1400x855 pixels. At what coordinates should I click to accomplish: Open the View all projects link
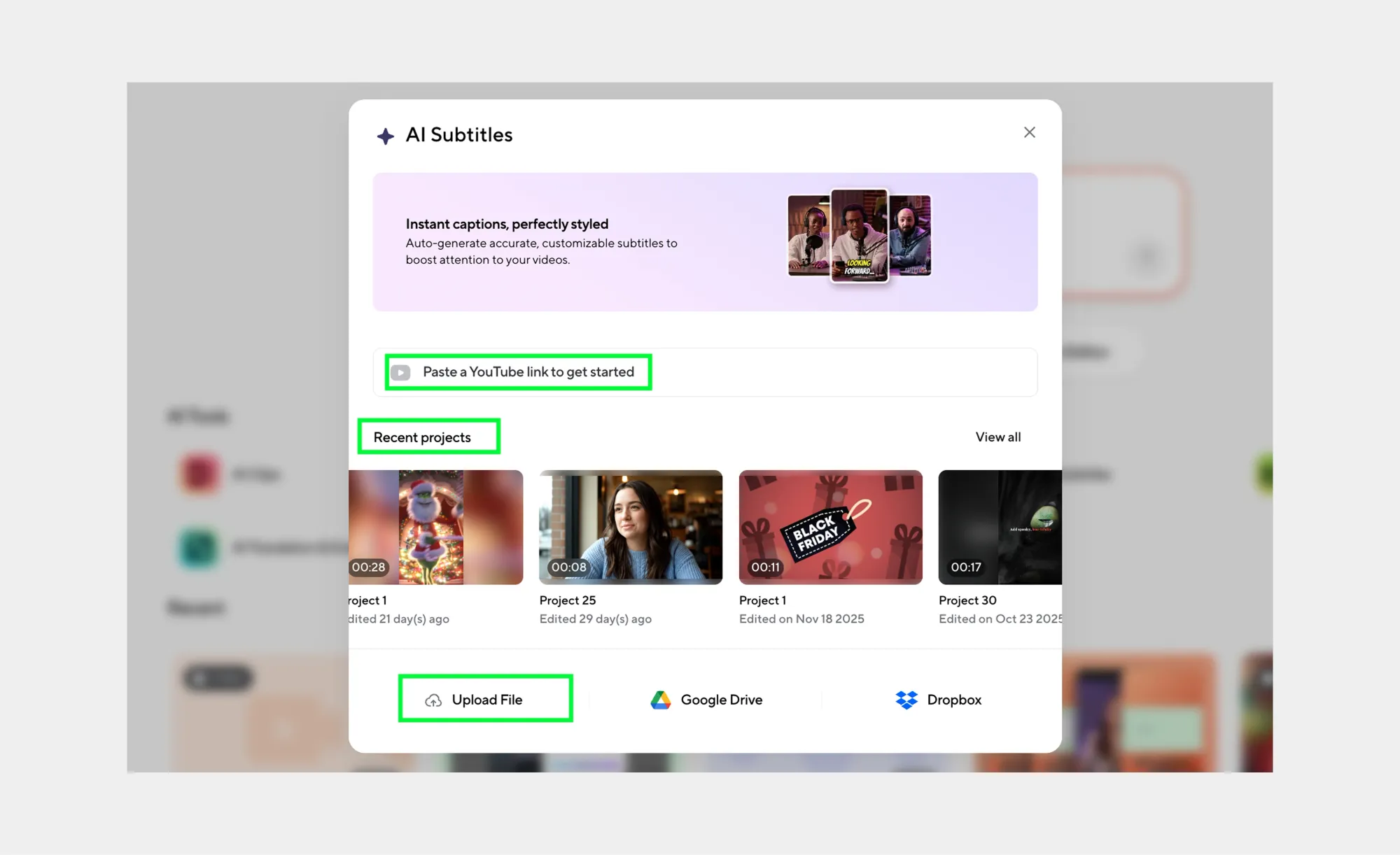997,437
